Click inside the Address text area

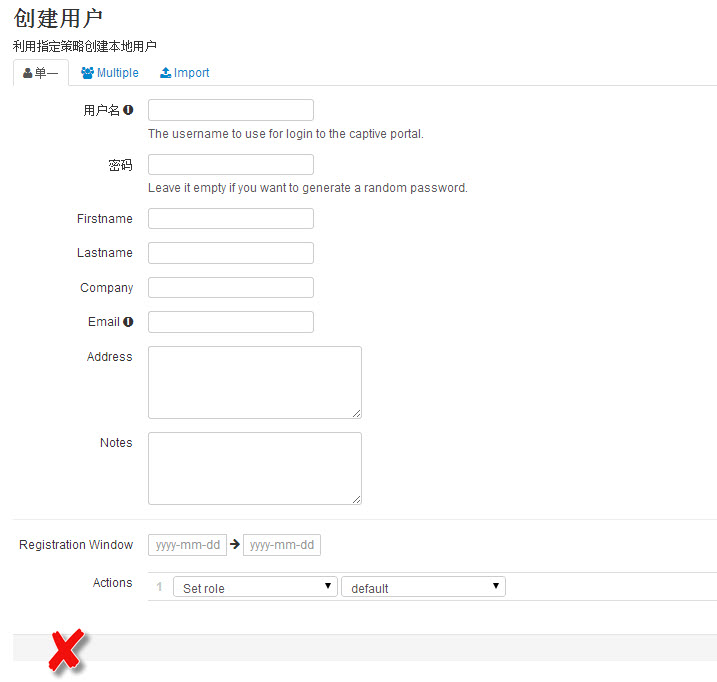pos(254,382)
